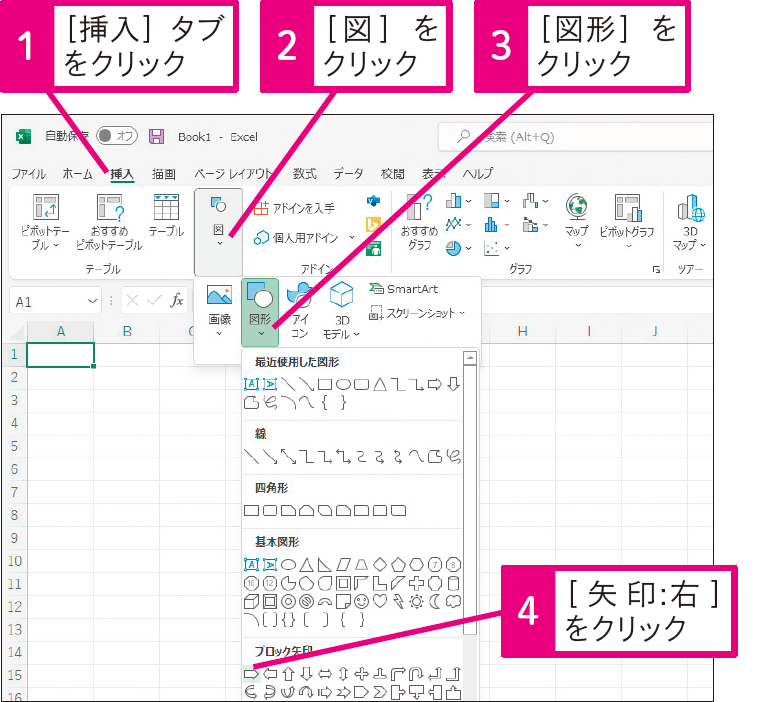Viewport: 783px width, 702px height.
Task: Expand the 図 illustrations dropdown
Action: [219, 232]
